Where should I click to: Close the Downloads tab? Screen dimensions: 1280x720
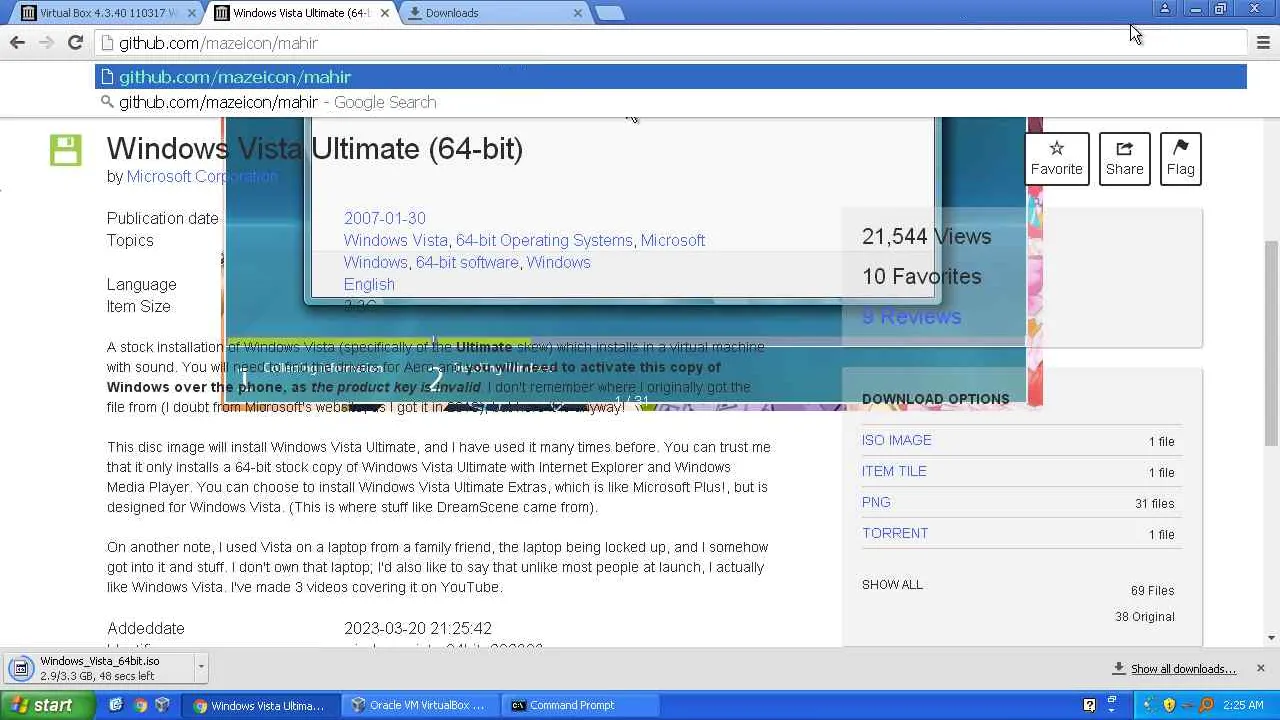point(577,13)
